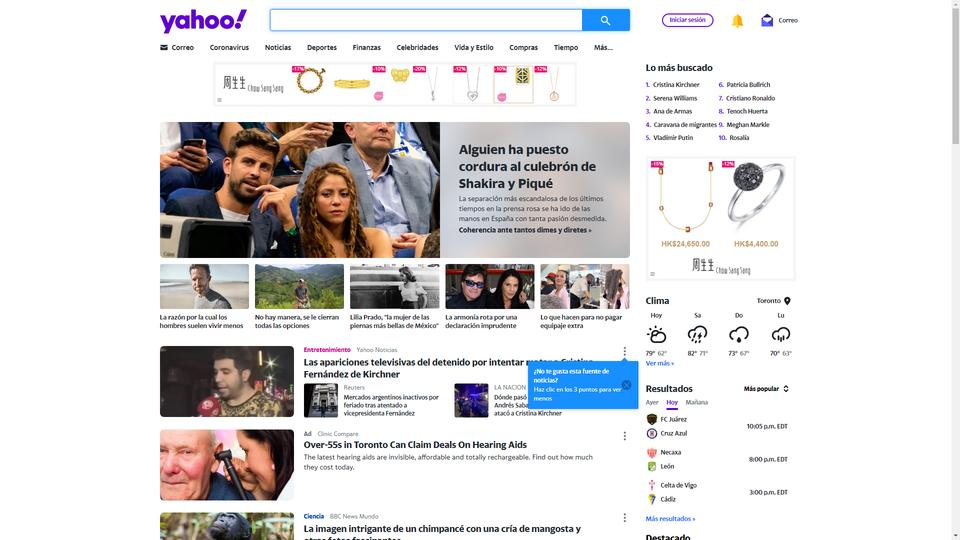Image resolution: width=960 pixels, height=540 pixels.
Task: Open trending search Caravana de migrantes
Action: pyautogui.click(x=684, y=125)
